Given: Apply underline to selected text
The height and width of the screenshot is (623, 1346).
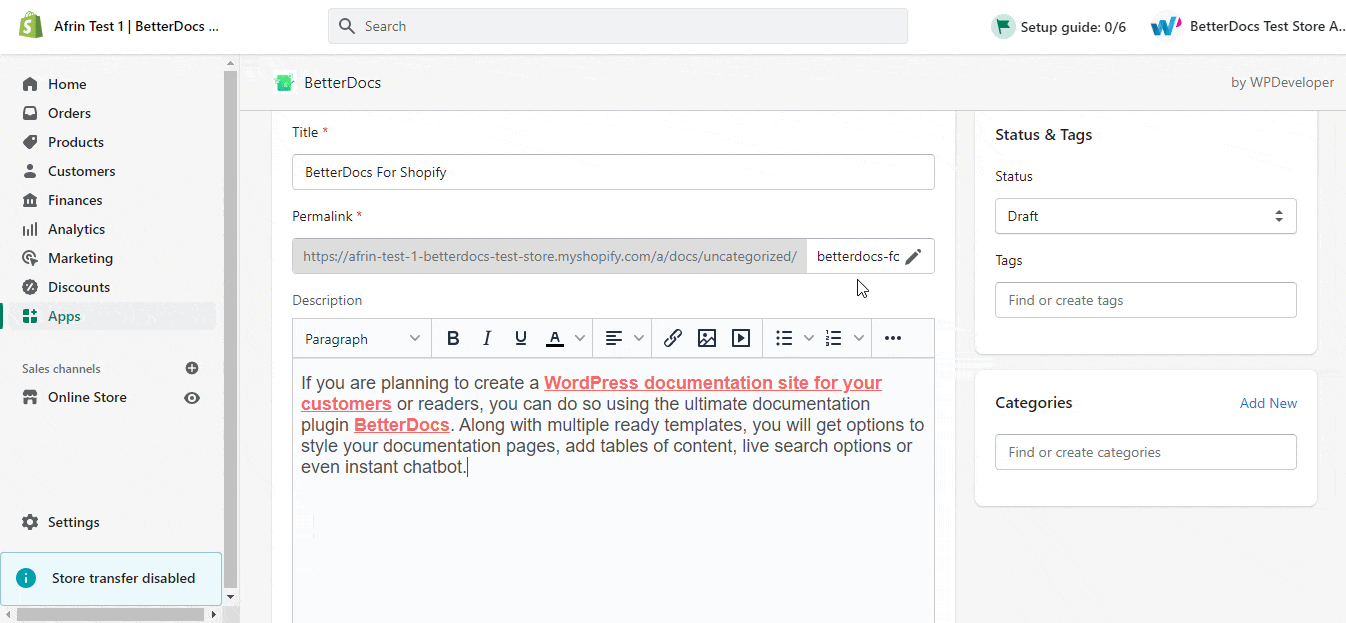Looking at the screenshot, I should (x=520, y=337).
